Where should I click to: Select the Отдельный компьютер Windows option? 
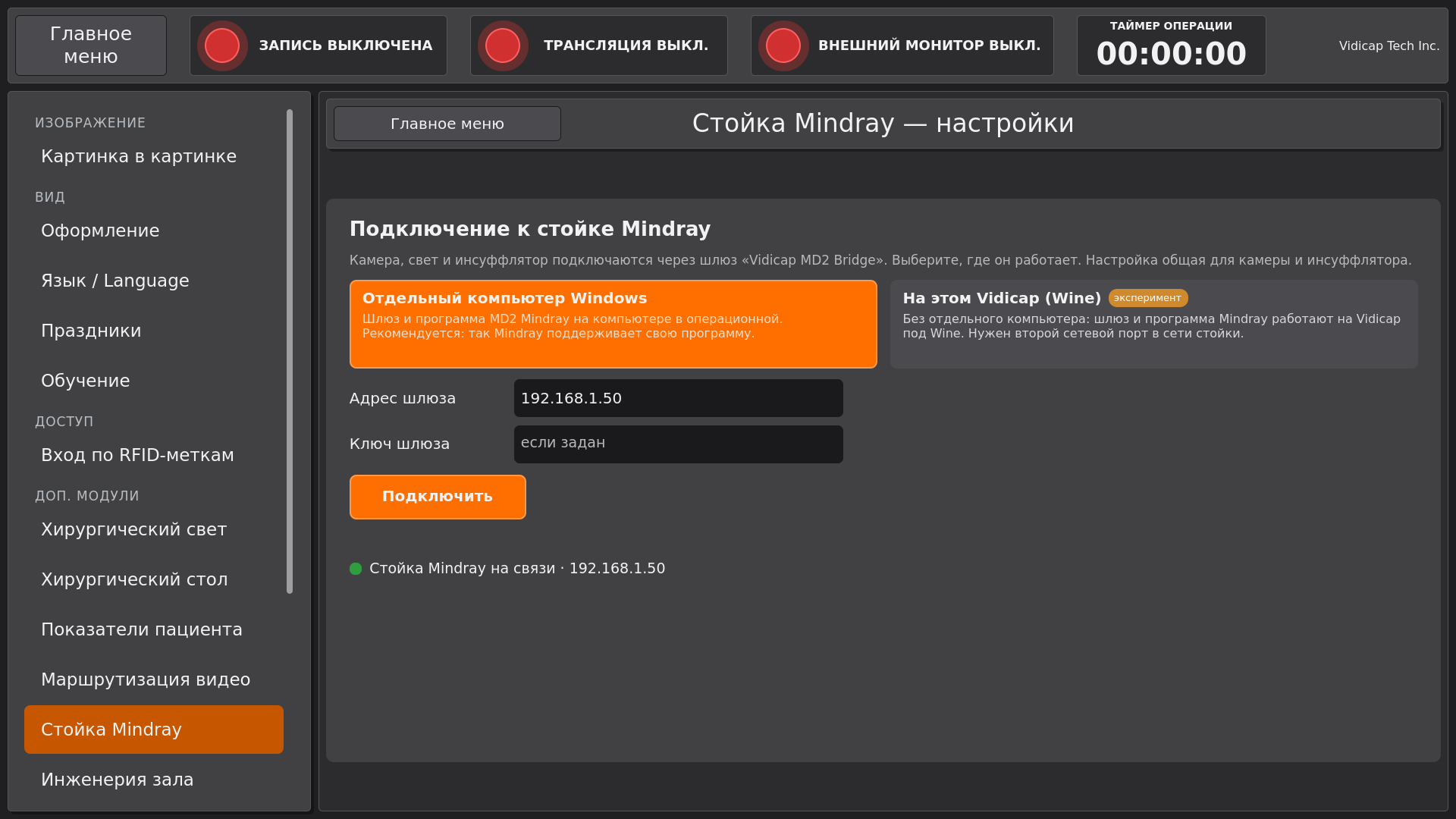point(613,324)
